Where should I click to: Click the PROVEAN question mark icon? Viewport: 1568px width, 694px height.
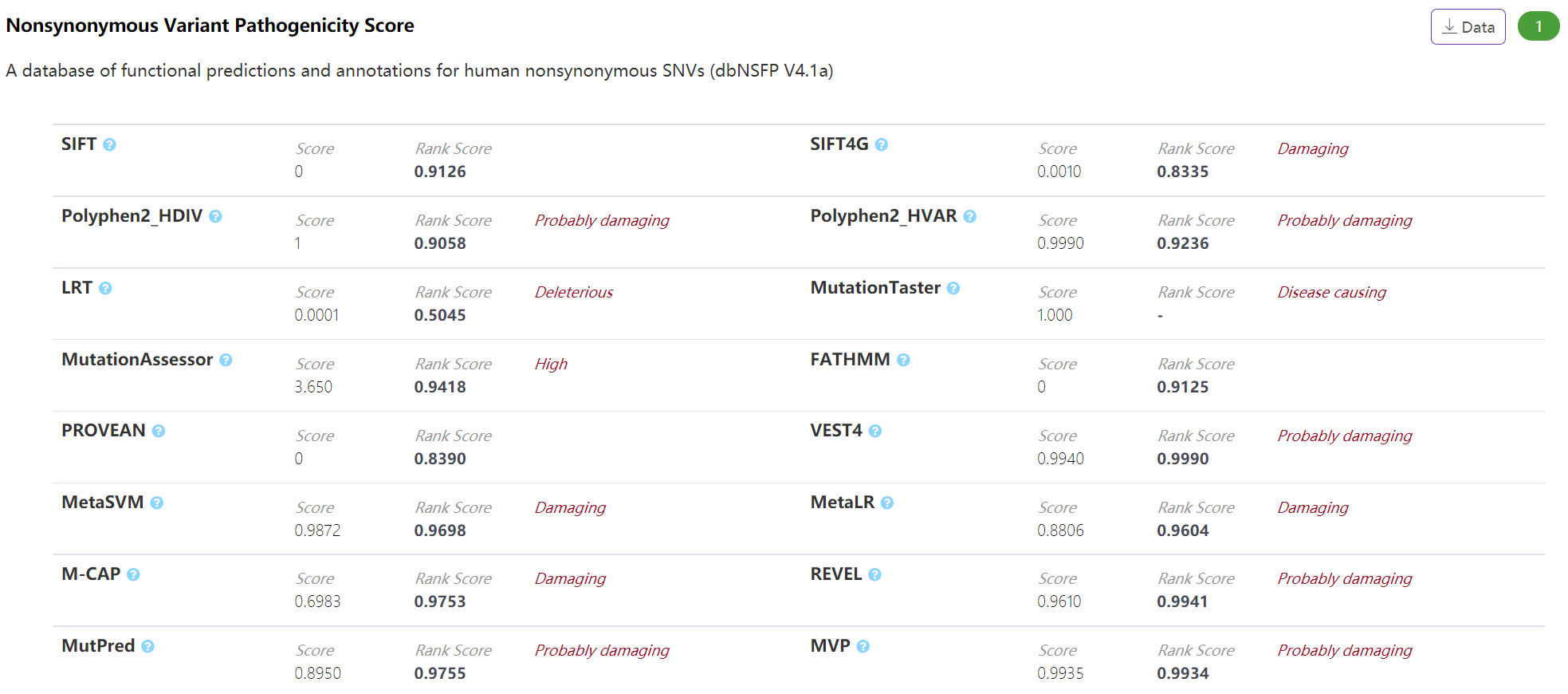pos(159,431)
